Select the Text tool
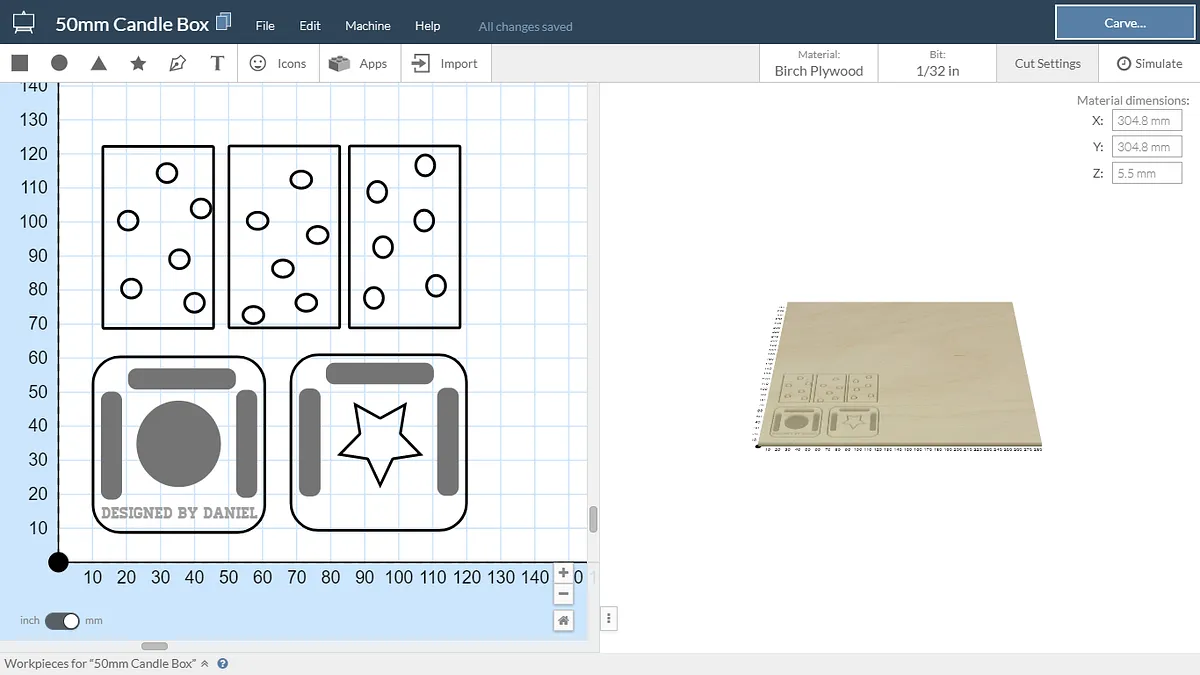1200x675 pixels. (217, 63)
